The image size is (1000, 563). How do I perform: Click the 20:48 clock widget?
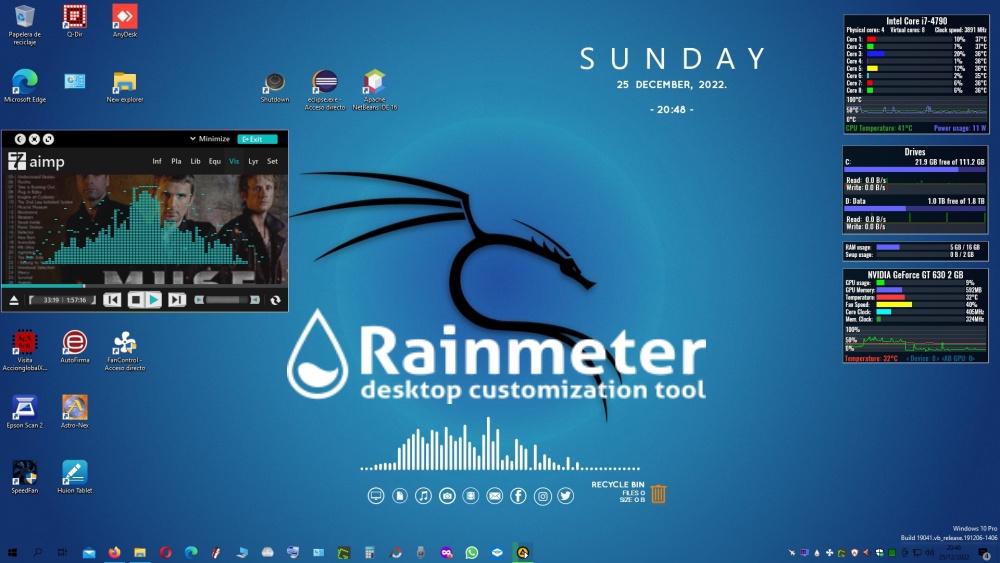coord(672,110)
